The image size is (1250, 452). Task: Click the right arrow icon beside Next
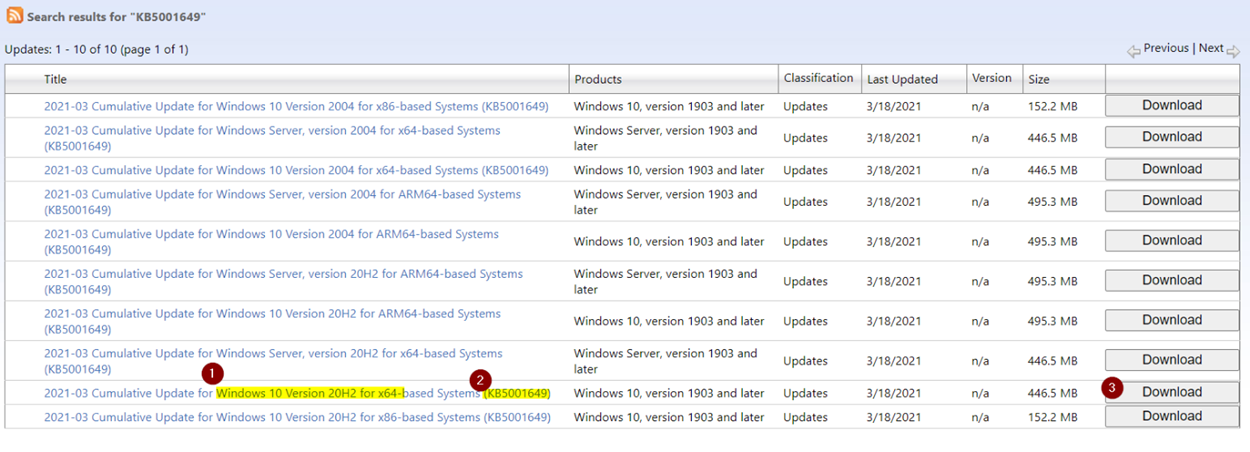pos(1233,51)
